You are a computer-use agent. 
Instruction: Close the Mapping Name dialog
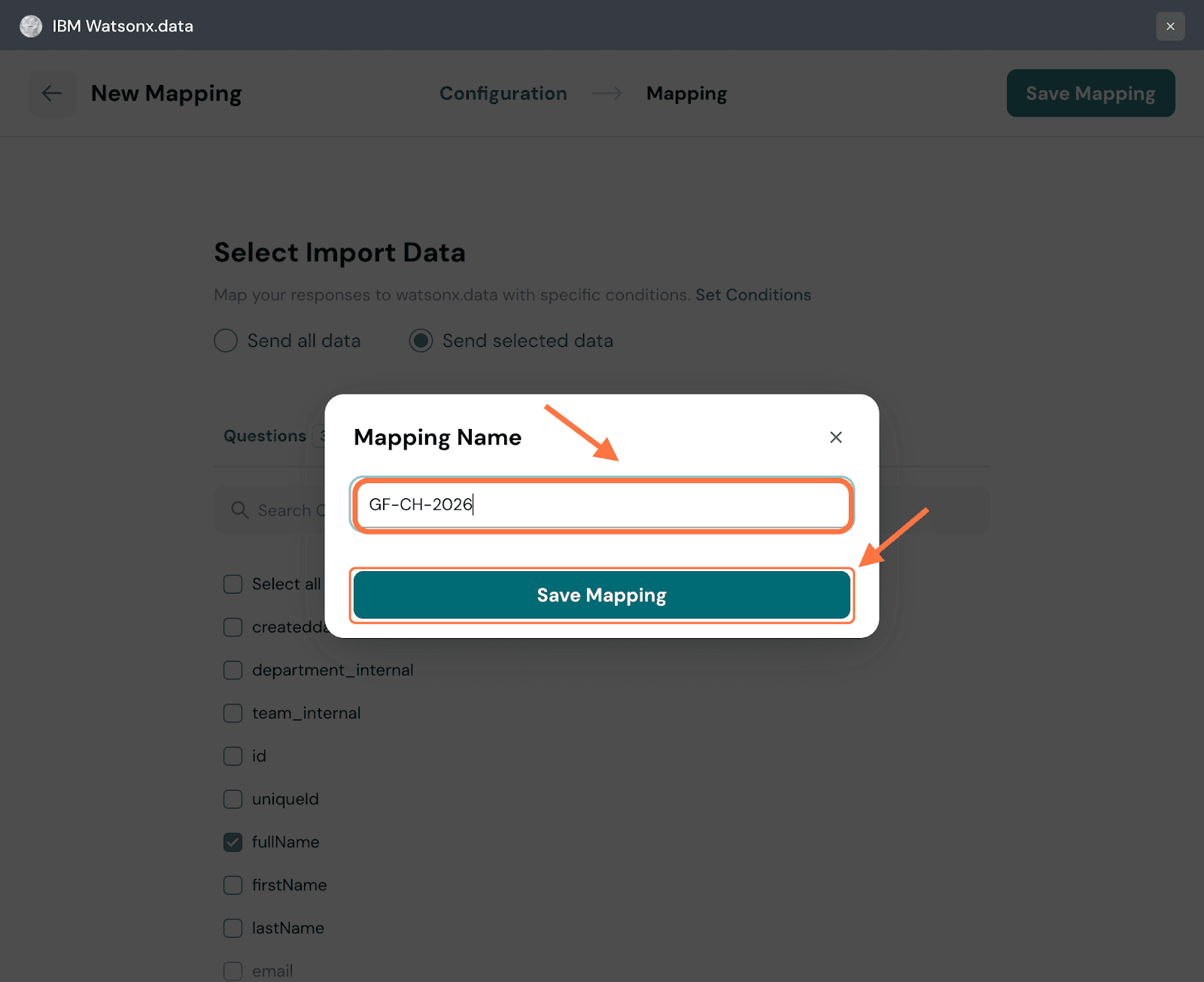(x=835, y=437)
